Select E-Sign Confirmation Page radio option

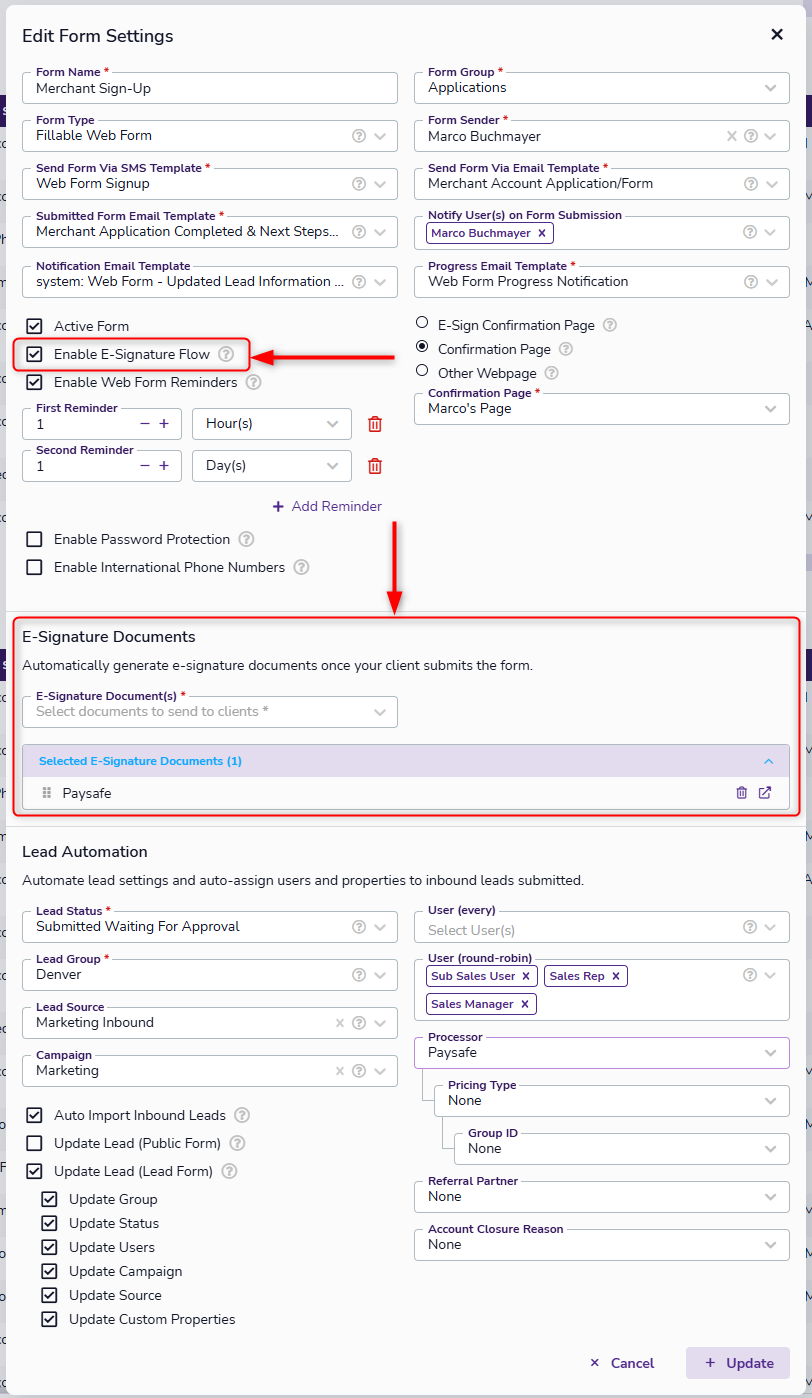[422, 324]
